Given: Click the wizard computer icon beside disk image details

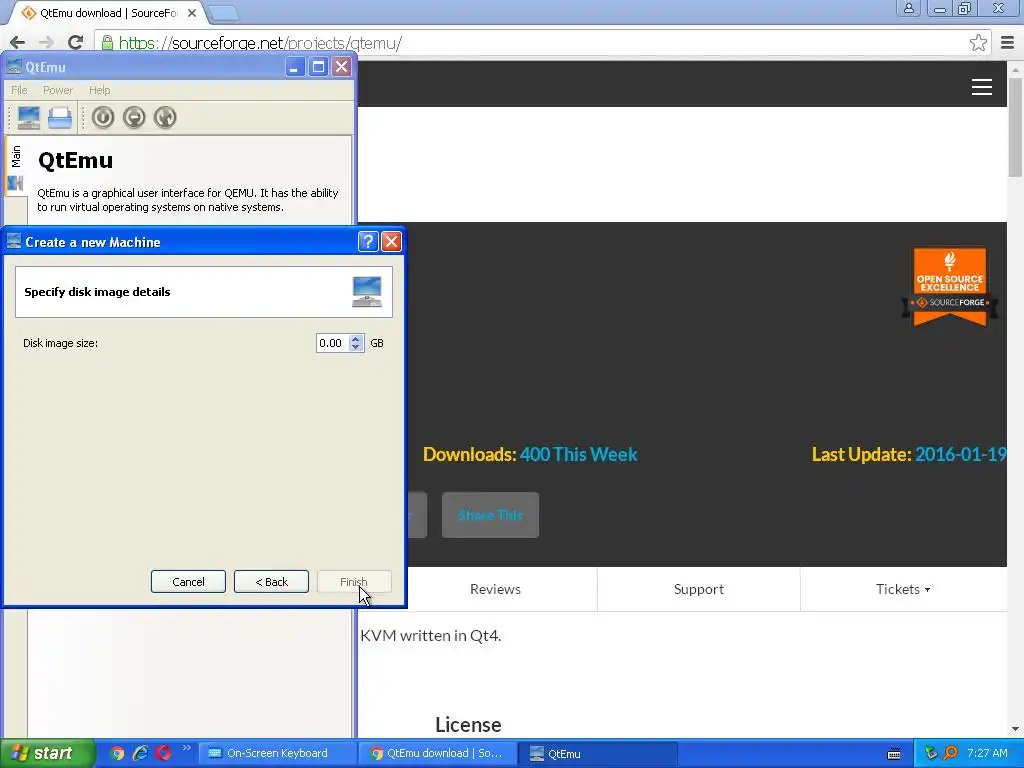Looking at the screenshot, I should coord(367,292).
